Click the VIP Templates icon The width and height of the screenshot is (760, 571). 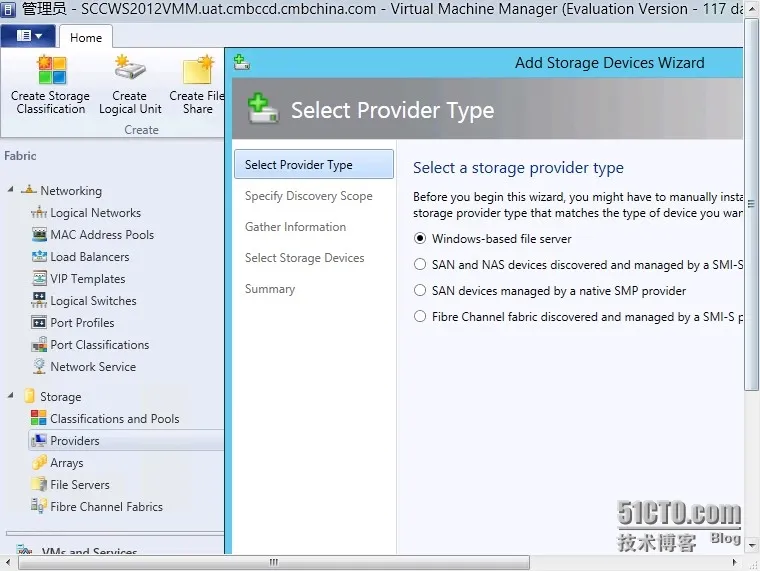point(39,278)
